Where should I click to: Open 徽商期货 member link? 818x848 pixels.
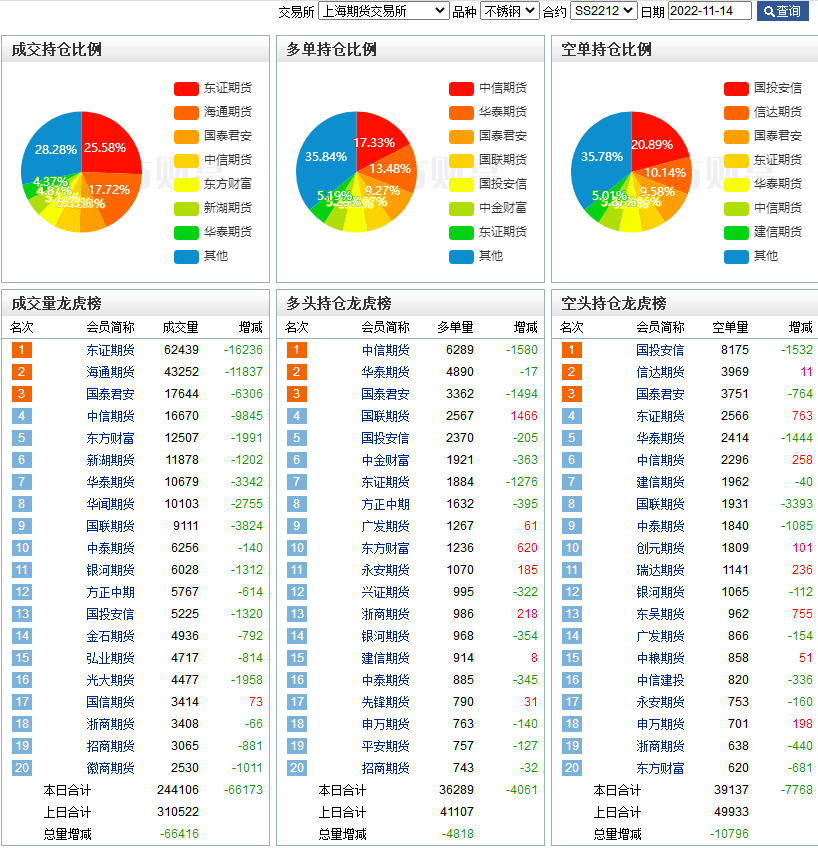click(110, 768)
